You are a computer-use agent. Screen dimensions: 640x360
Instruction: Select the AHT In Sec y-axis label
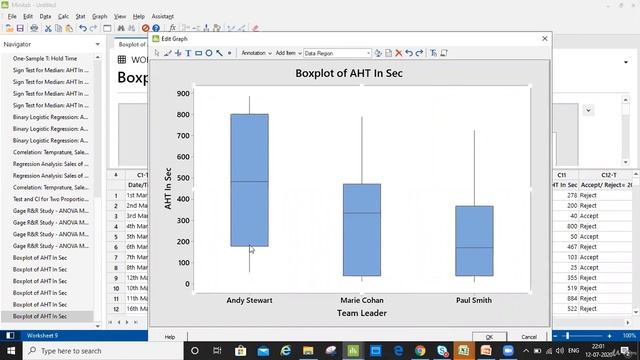pyautogui.click(x=168, y=188)
